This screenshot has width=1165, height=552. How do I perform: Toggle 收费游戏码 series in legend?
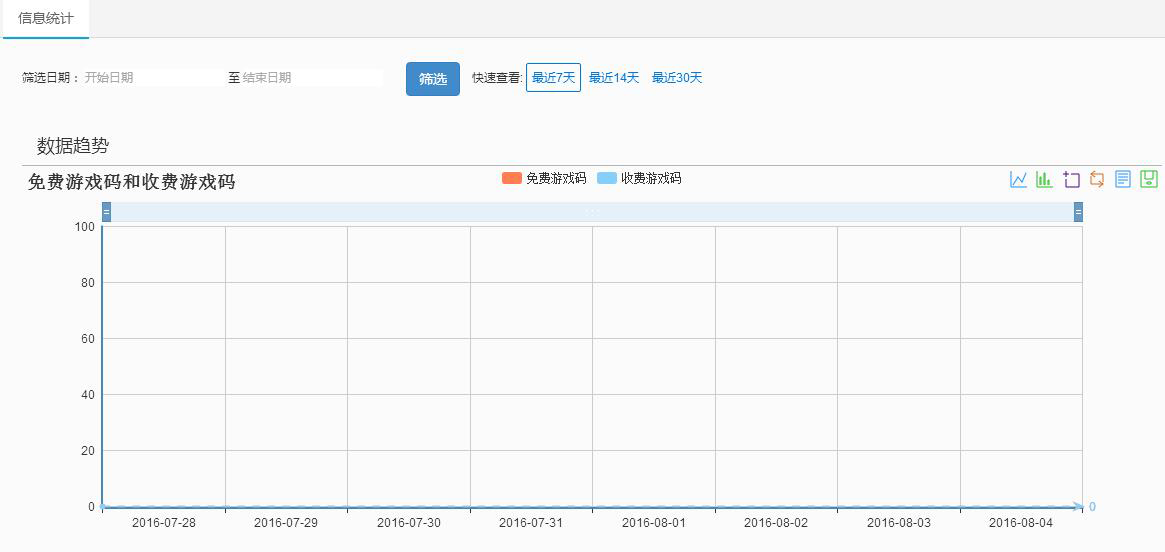(650, 179)
